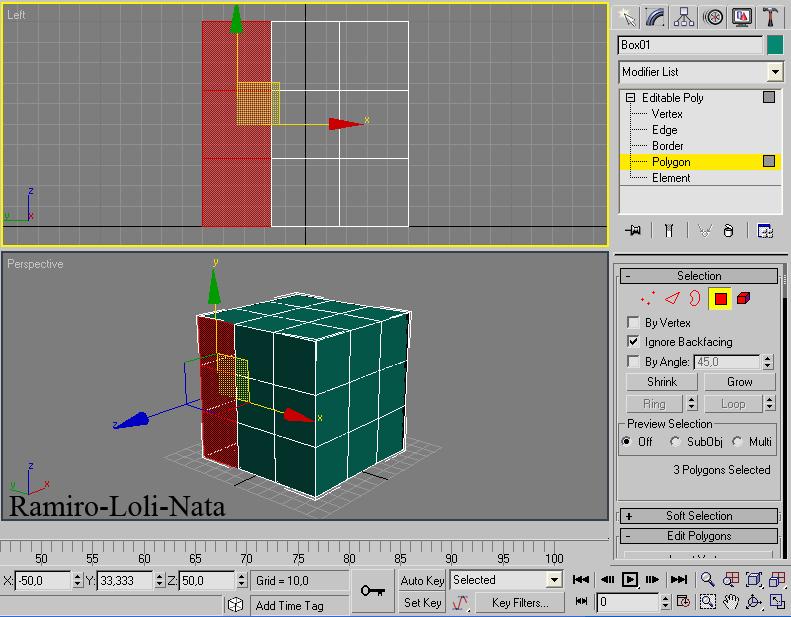The image size is (791, 617).
Task: Go to Start of animation
Action: tap(581, 580)
